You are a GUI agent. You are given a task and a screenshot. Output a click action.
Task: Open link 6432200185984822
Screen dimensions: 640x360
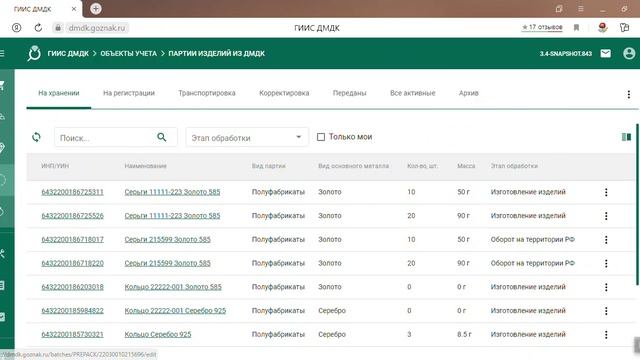[72, 311]
